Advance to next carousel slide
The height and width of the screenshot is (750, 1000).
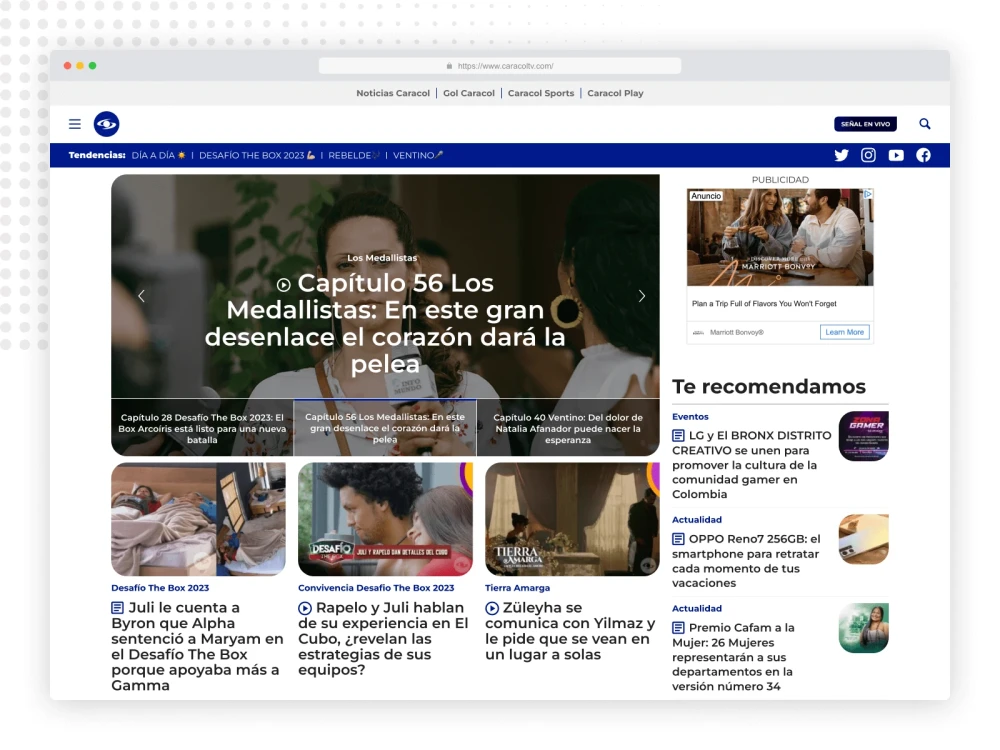[x=641, y=296]
